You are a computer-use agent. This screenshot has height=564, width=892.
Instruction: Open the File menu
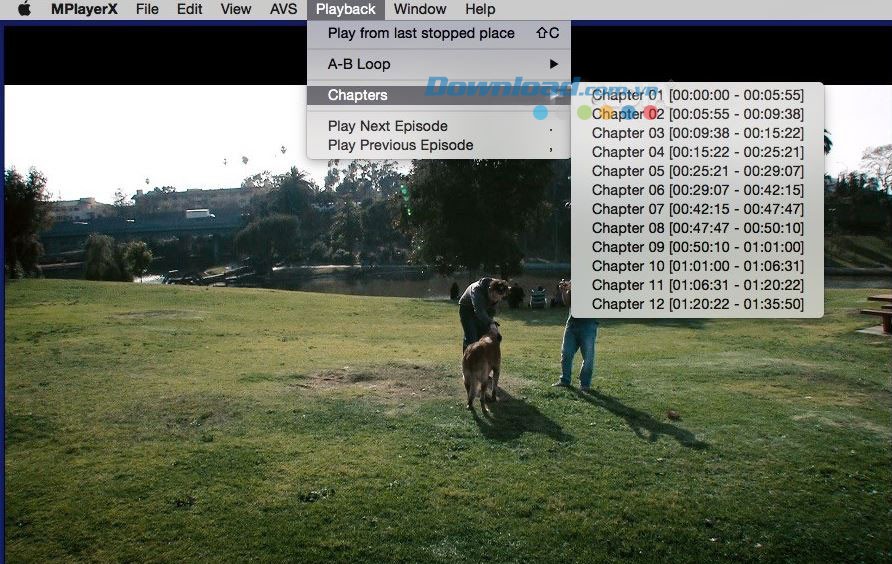pyautogui.click(x=147, y=9)
